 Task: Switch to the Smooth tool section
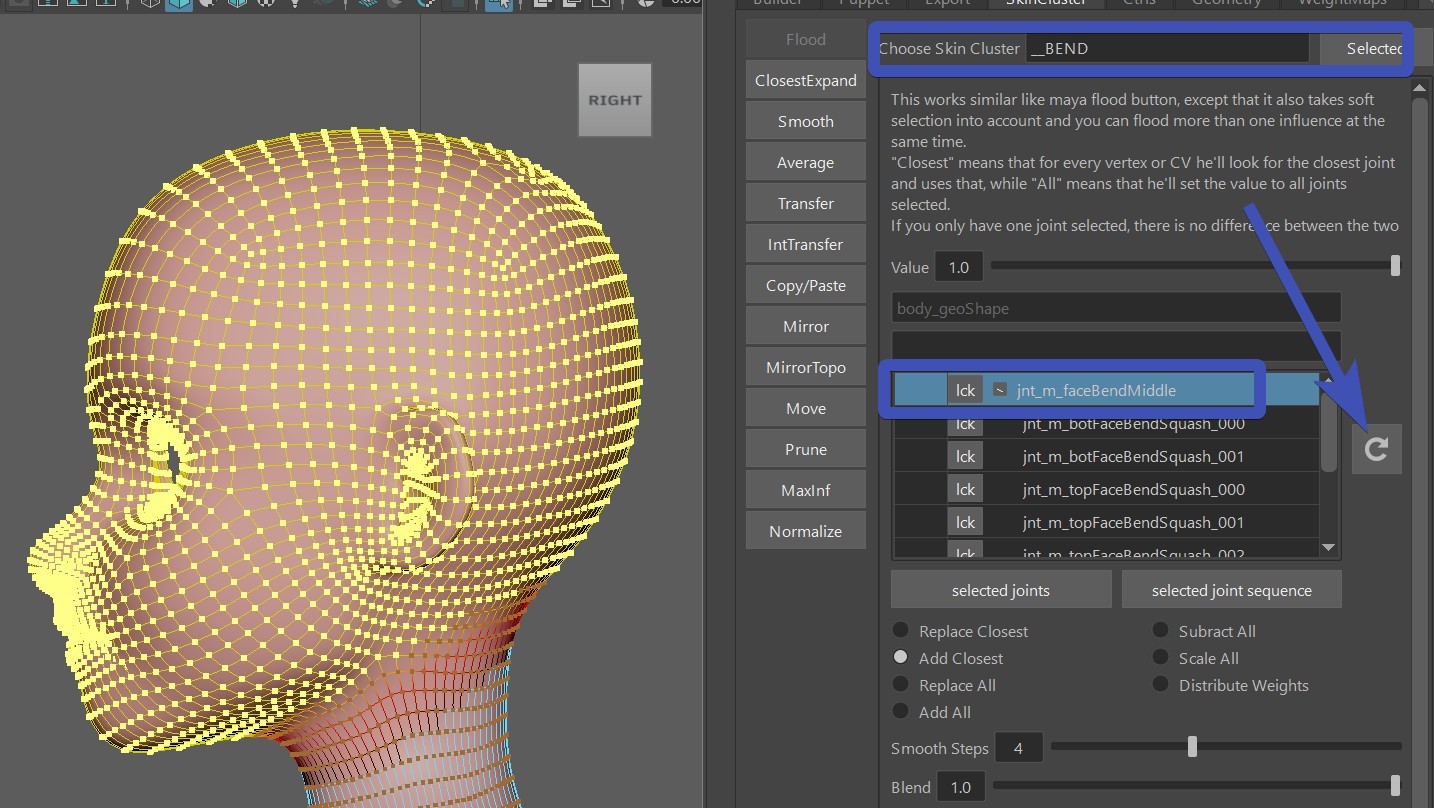(x=805, y=121)
